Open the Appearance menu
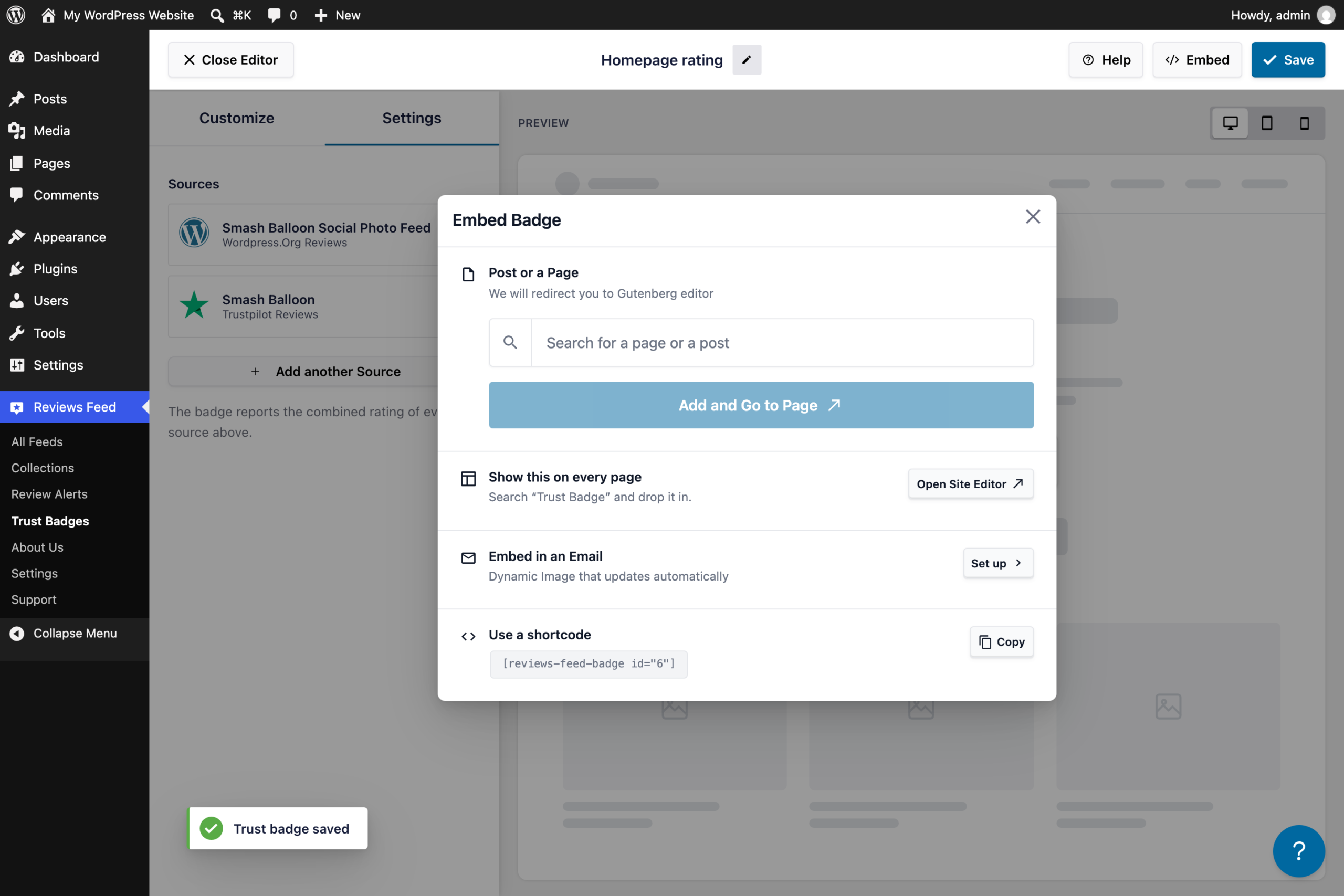Image resolution: width=1344 pixels, height=896 pixels. tap(74, 237)
